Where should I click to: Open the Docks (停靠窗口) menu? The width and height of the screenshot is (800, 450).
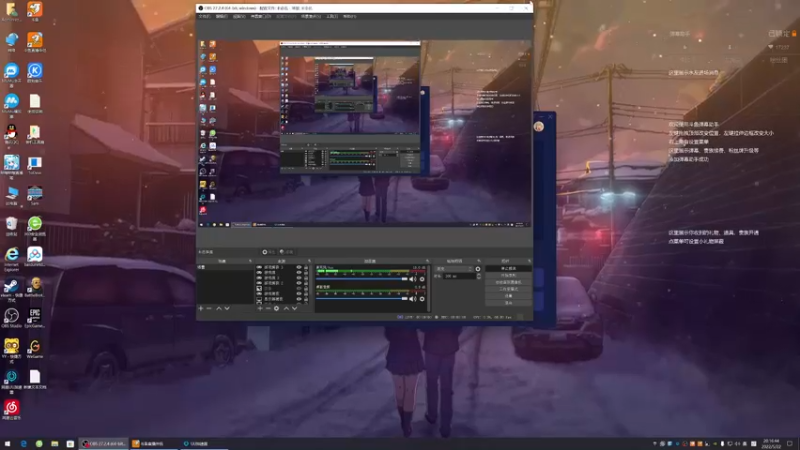[261, 16]
